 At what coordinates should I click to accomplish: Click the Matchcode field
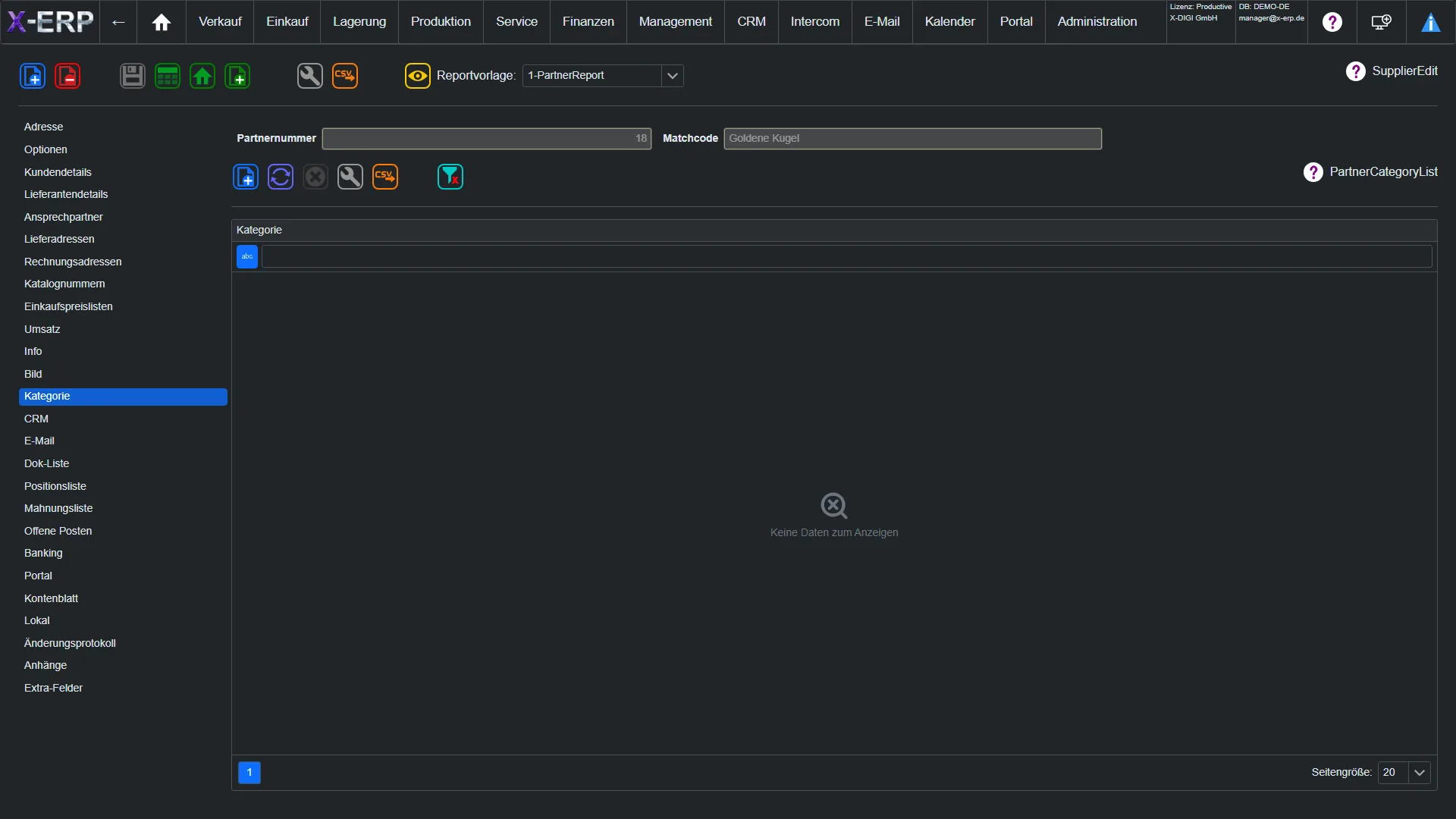coord(912,139)
